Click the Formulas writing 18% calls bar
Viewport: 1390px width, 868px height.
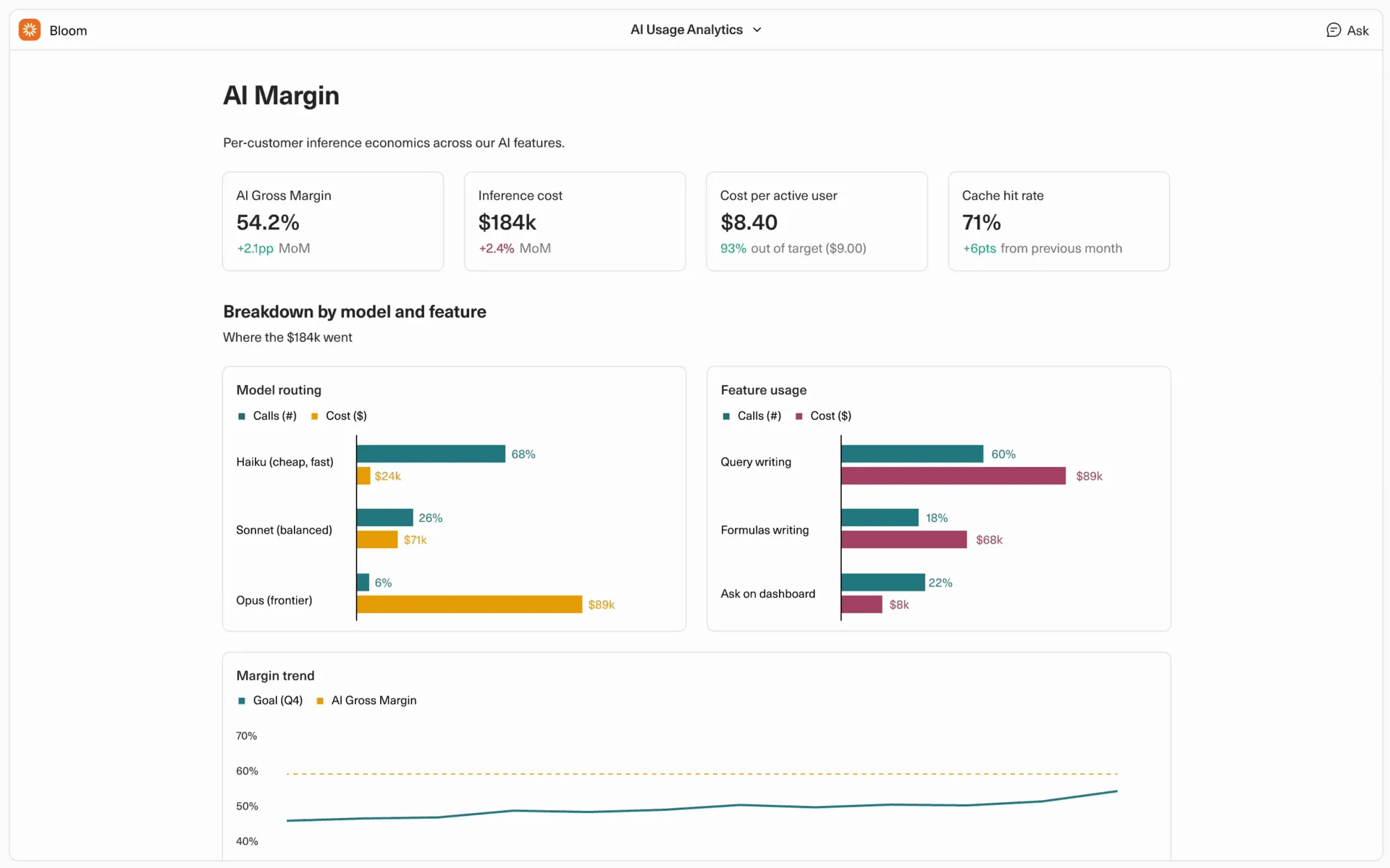click(x=880, y=518)
